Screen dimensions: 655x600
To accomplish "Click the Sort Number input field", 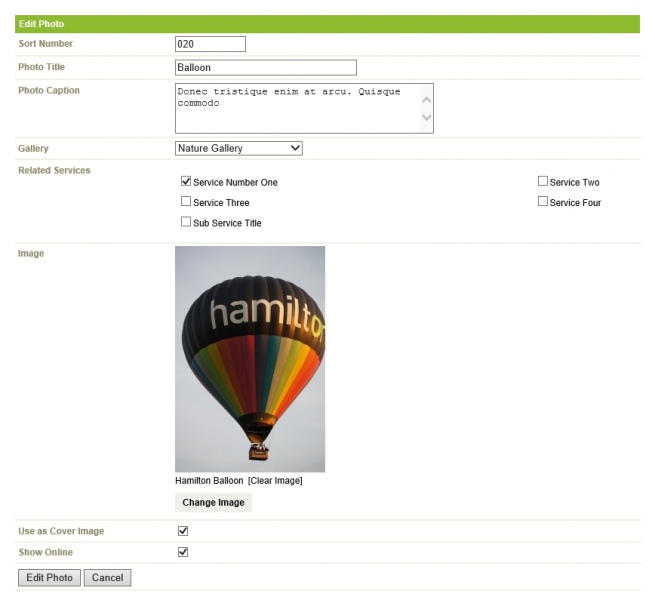I will click(210, 44).
